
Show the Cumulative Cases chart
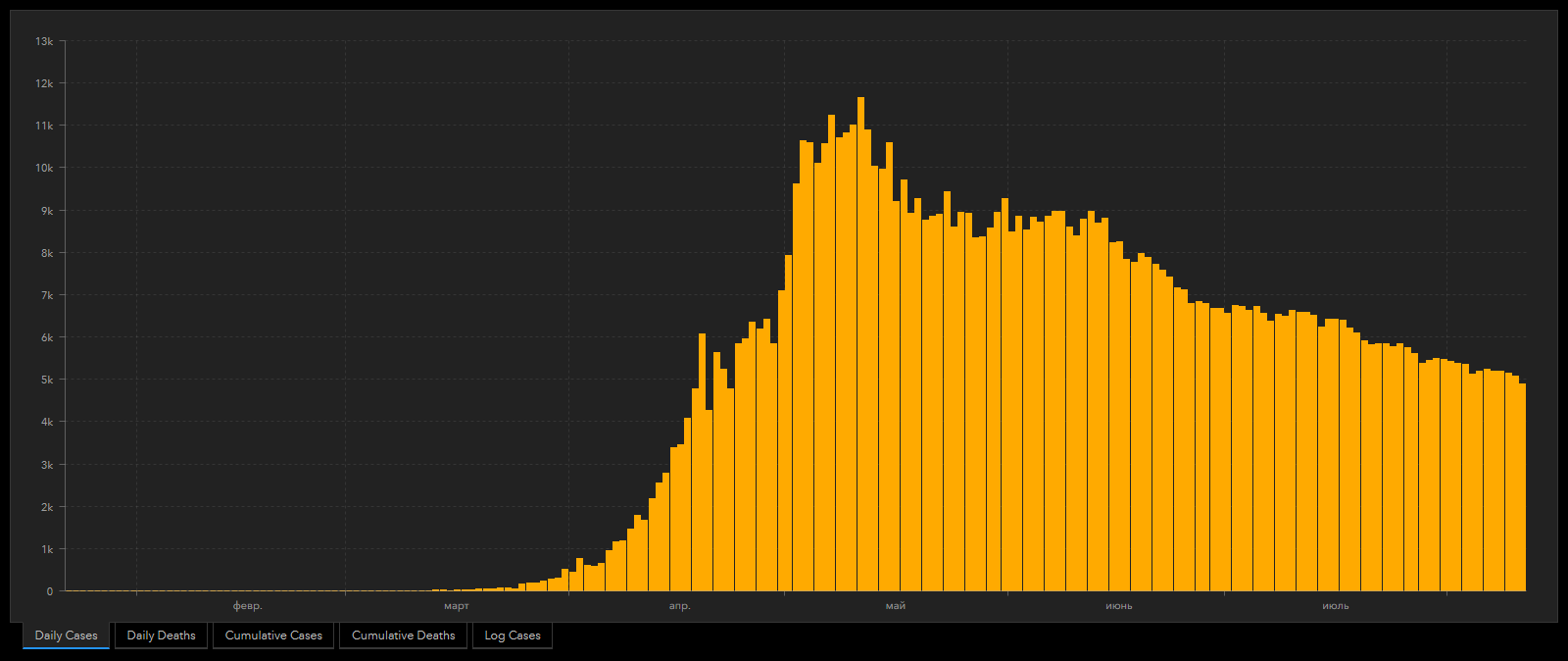pyautogui.click(x=273, y=636)
